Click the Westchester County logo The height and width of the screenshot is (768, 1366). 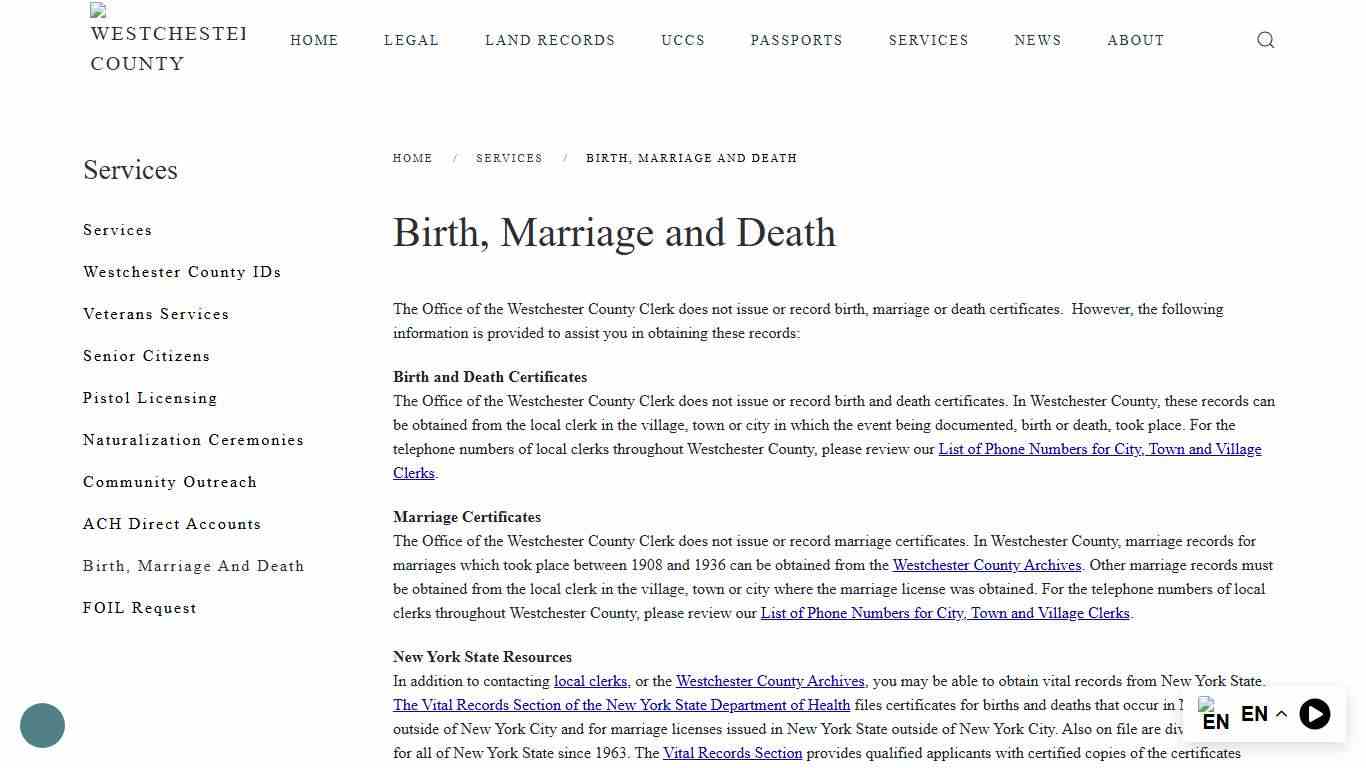pos(166,40)
